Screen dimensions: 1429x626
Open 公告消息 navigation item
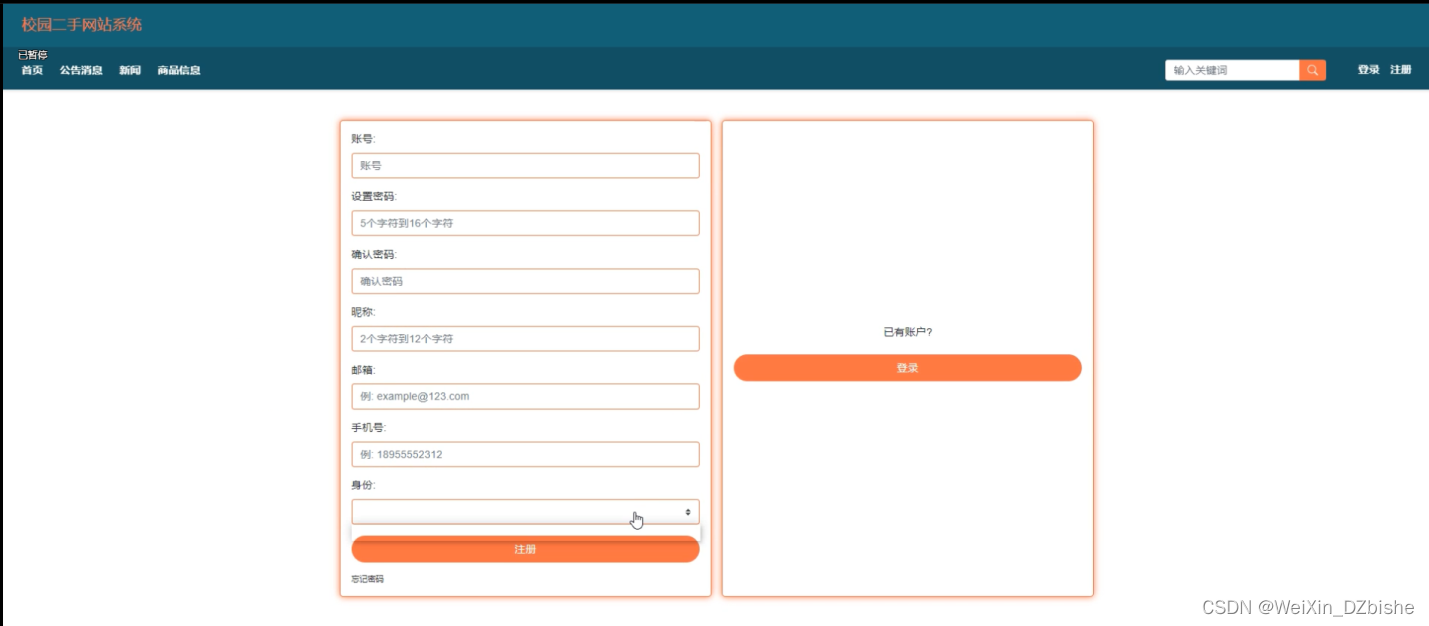81,70
